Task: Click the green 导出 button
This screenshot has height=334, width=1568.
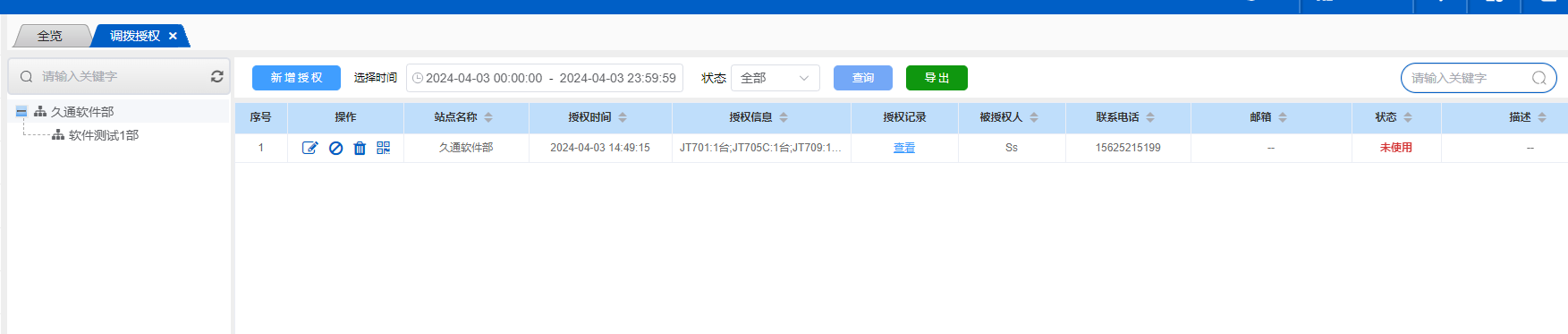Action: coord(937,78)
